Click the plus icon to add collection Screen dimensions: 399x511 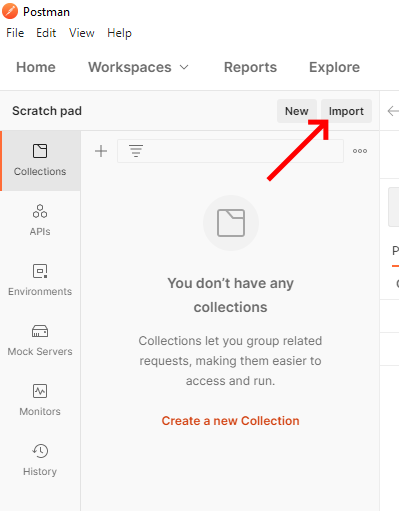(x=101, y=151)
